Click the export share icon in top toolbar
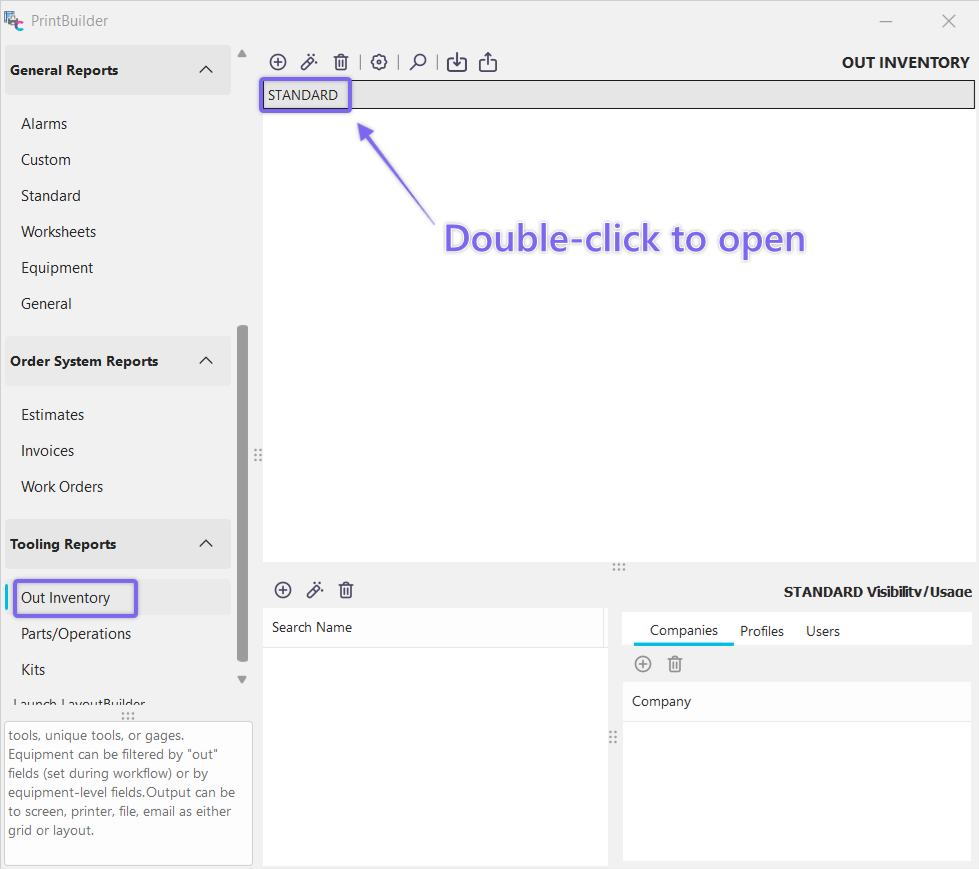The width and height of the screenshot is (979, 869). (x=488, y=63)
